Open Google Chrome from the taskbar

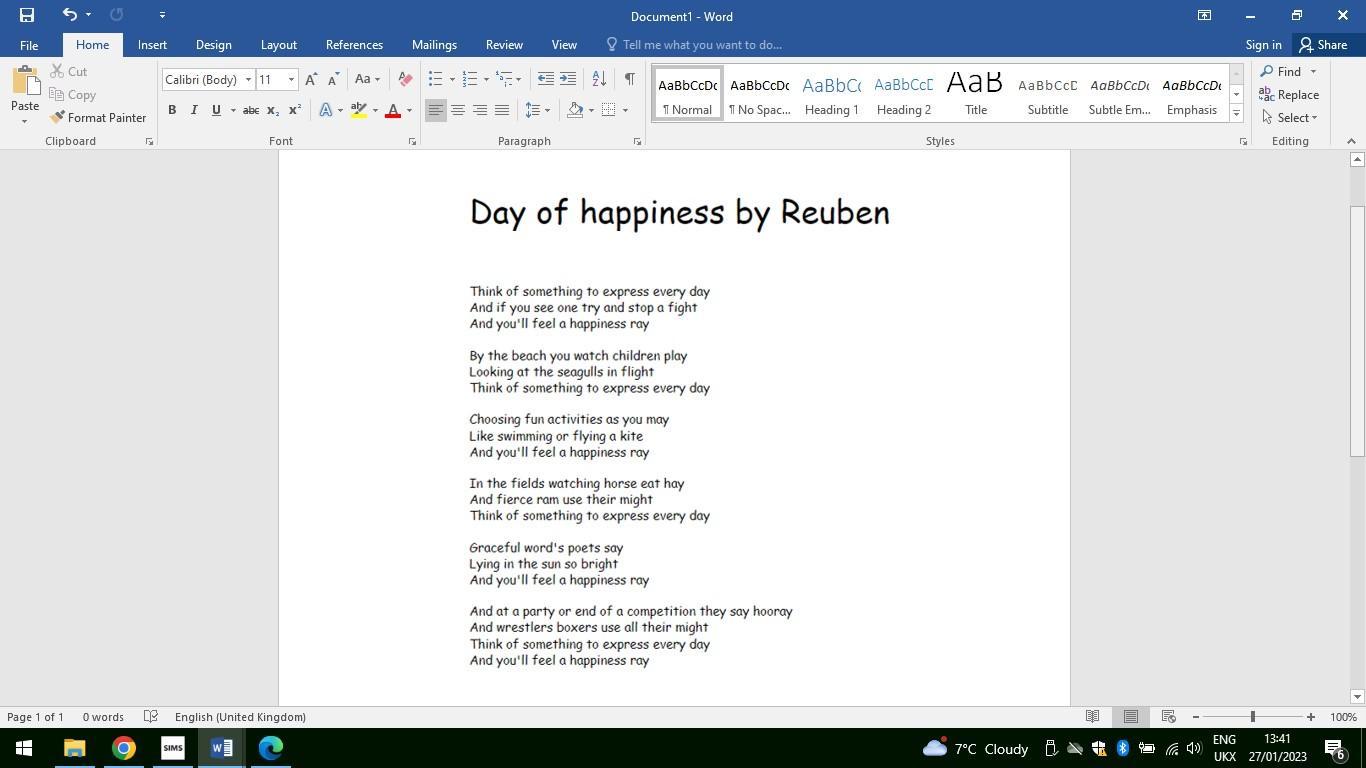[123, 748]
